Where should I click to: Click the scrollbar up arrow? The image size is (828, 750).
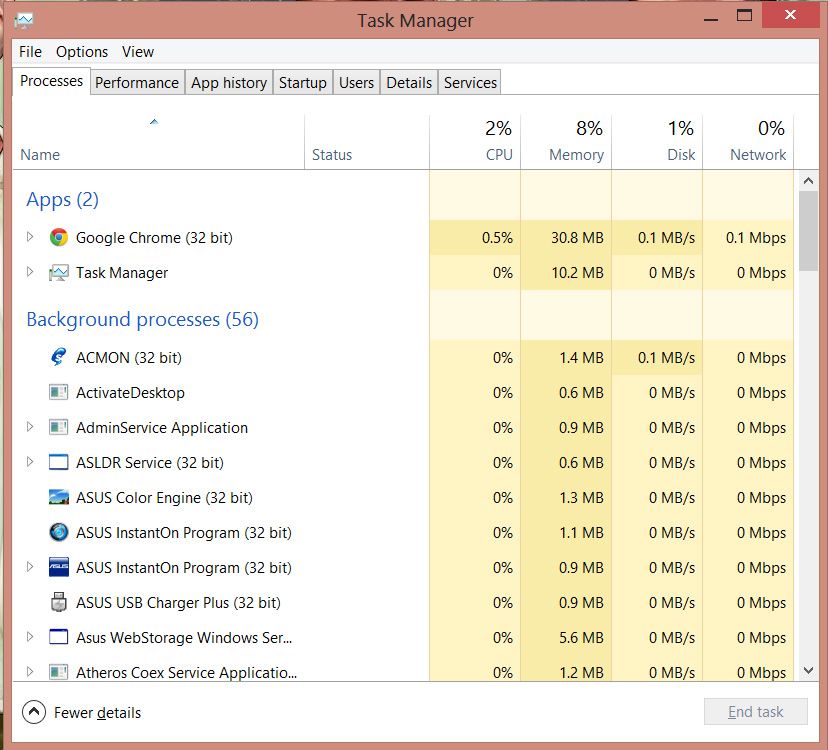(x=808, y=181)
